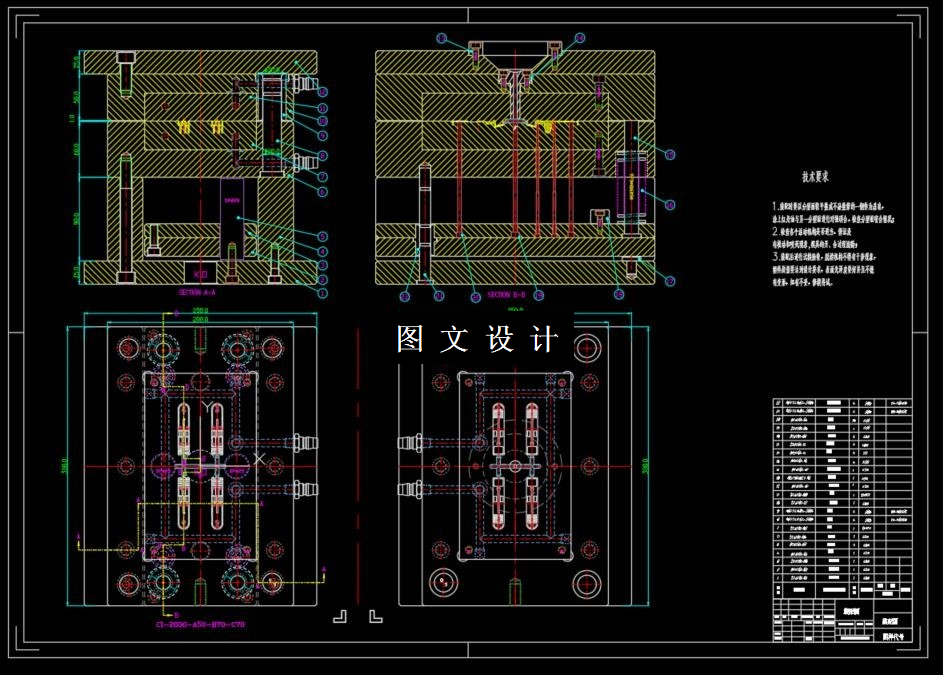This screenshot has height=675, width=943.
Task: Click part balloon number 6 in Section A-A
Action: (322, 192)
